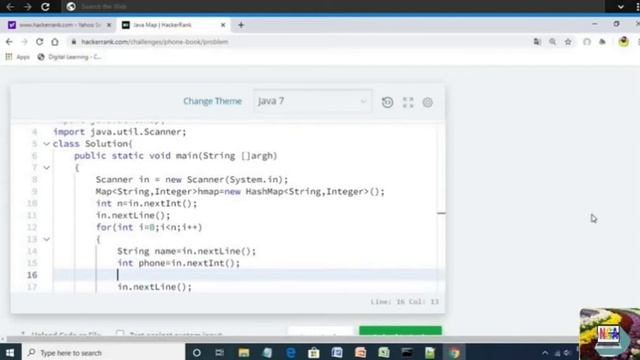Click the Type here to search box
Viewport: 640px width, 360px height.
point(103,352)
